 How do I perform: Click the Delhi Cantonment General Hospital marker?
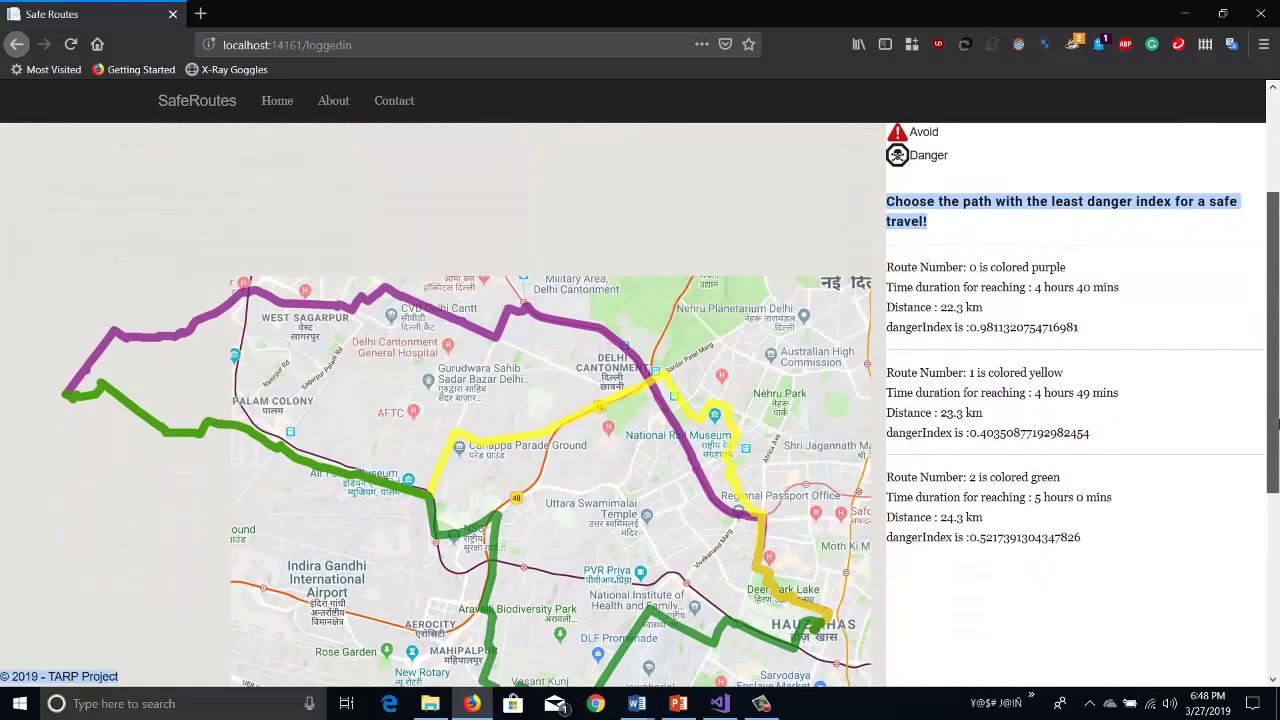pyautogui.click(x=447, y=344)
